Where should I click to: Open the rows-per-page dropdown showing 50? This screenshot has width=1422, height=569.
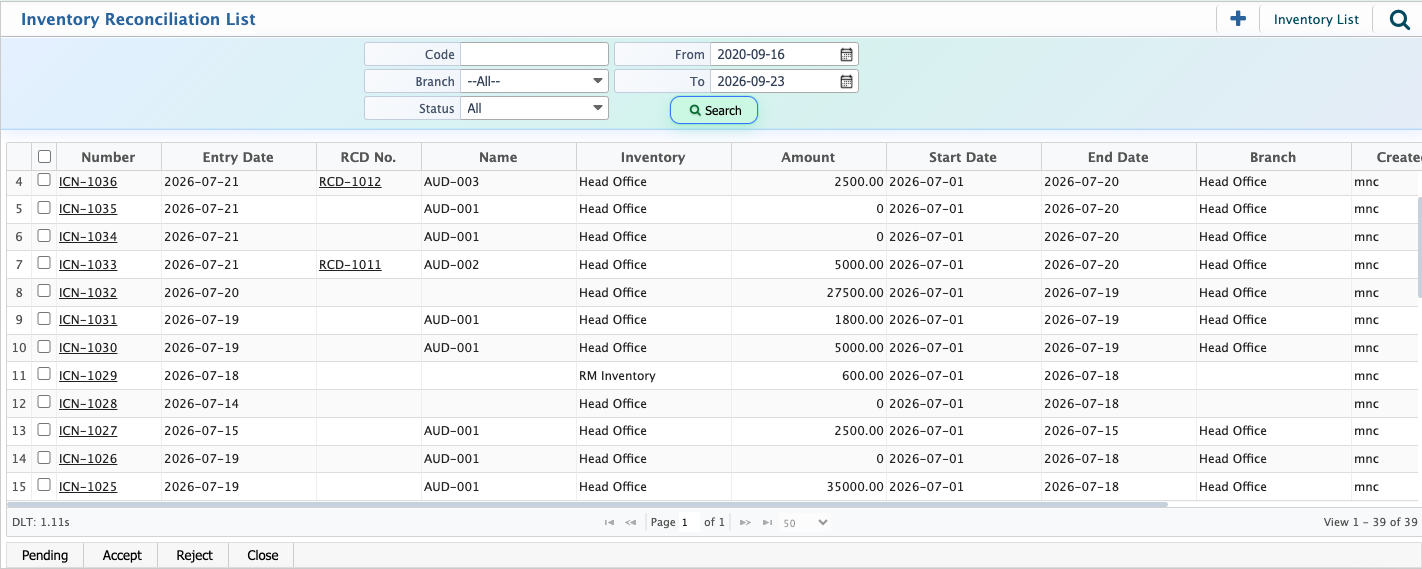805,523
